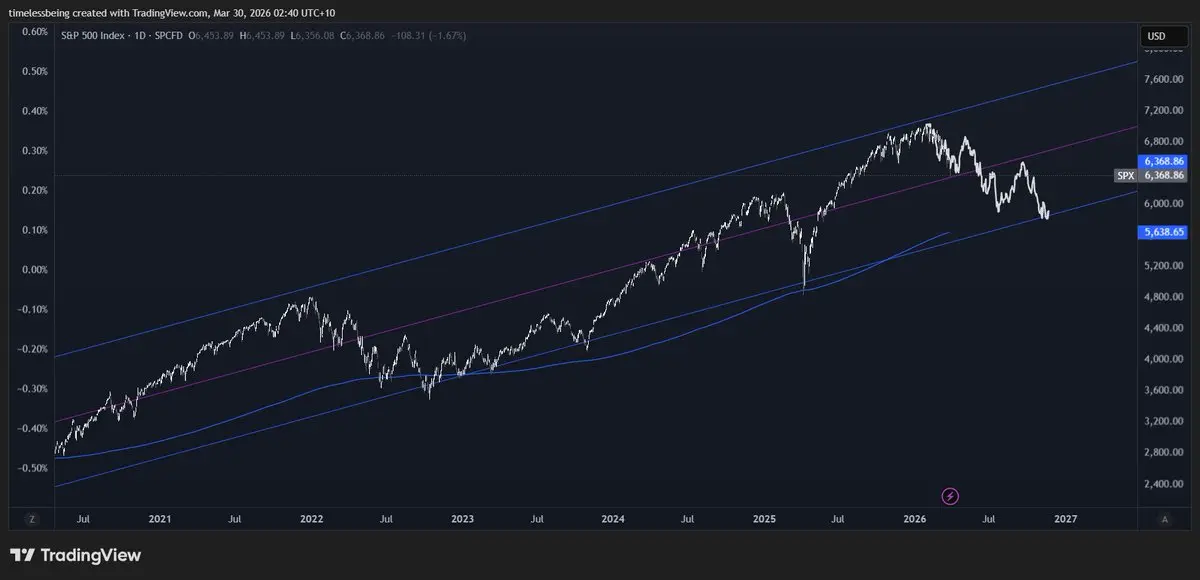
Task: Click the 0.60% left scale label
Action: 34,32
